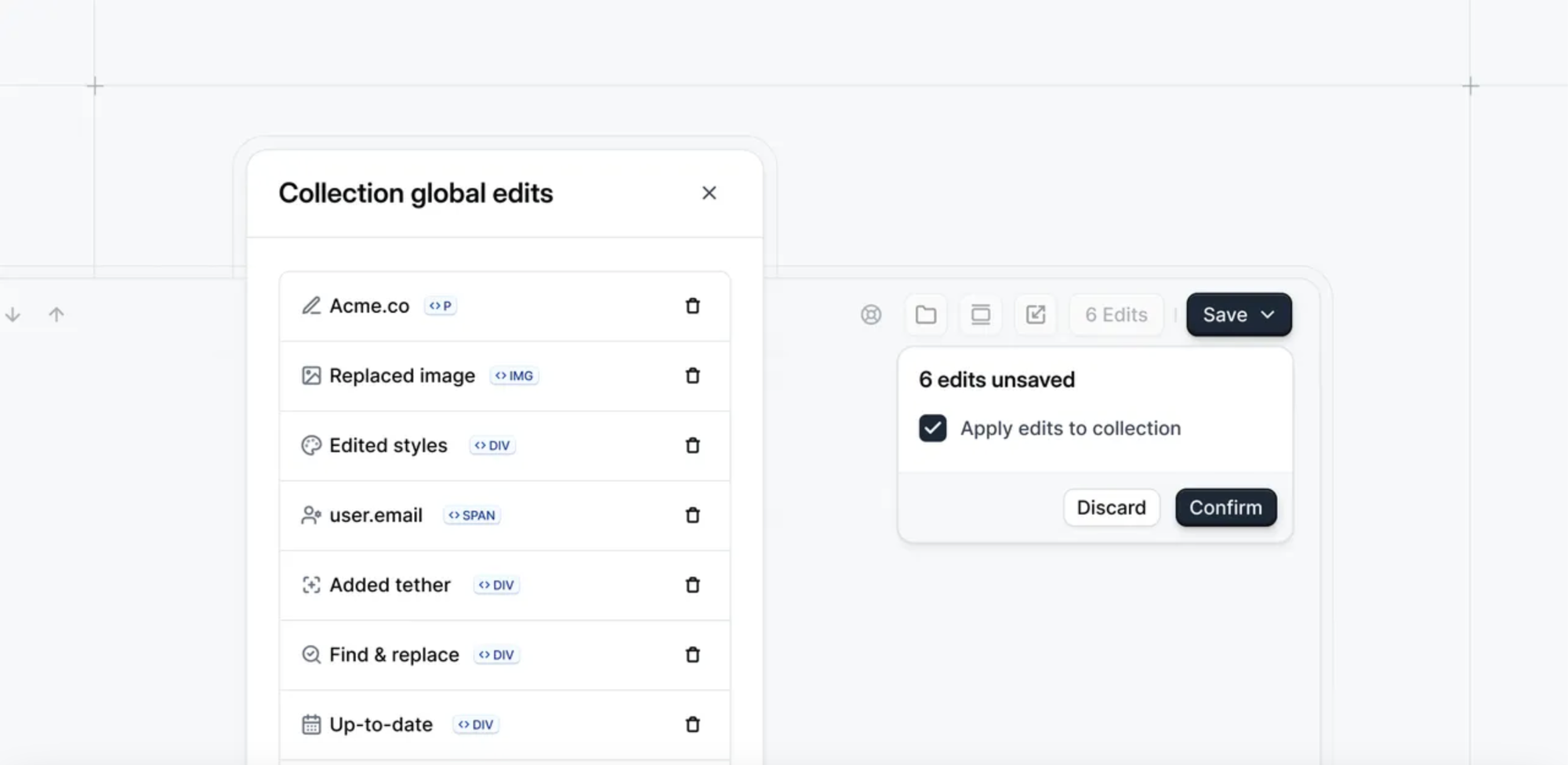The image size is (1568, 765).
Task: Click the pencil icon beside Acme.co
Action: [311, 306]
